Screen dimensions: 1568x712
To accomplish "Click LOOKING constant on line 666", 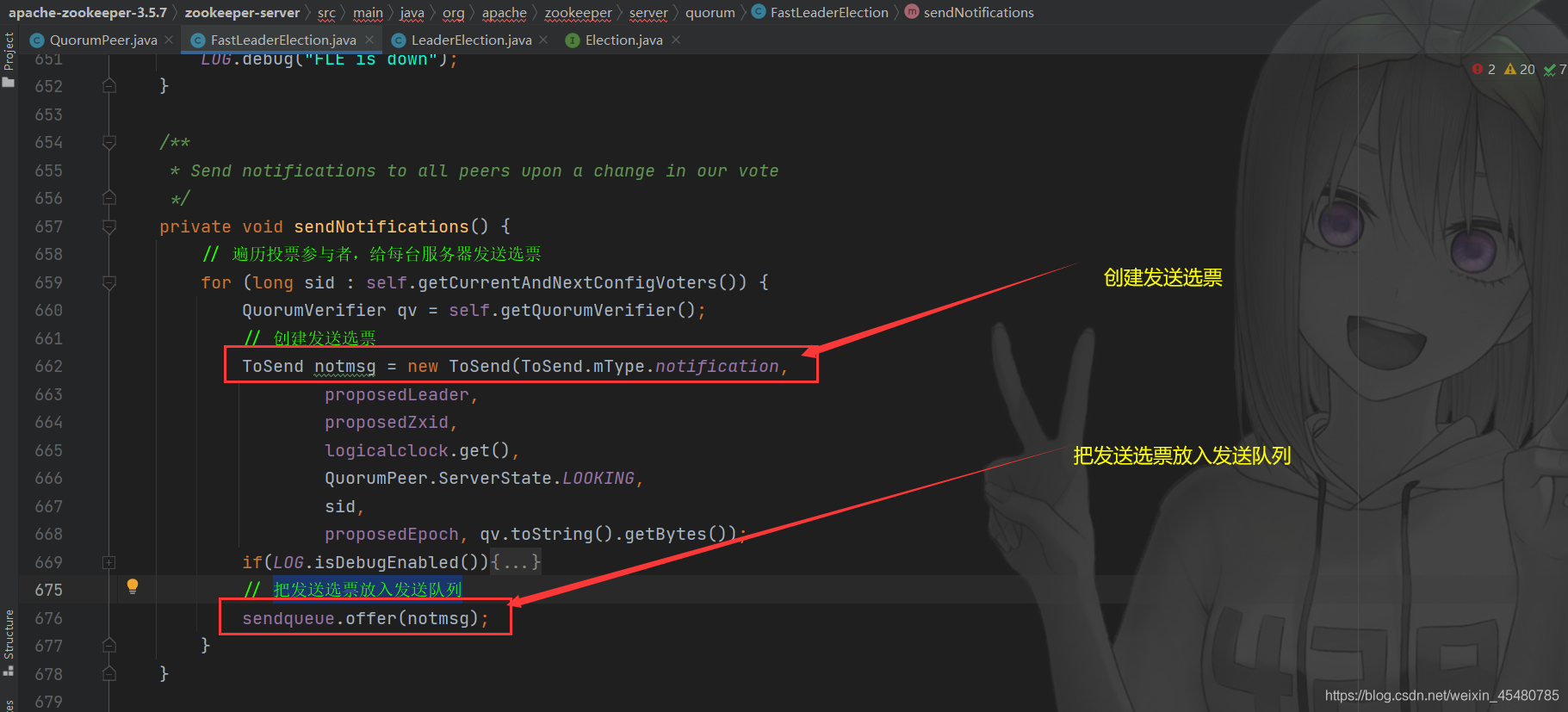I will (598, 478).
